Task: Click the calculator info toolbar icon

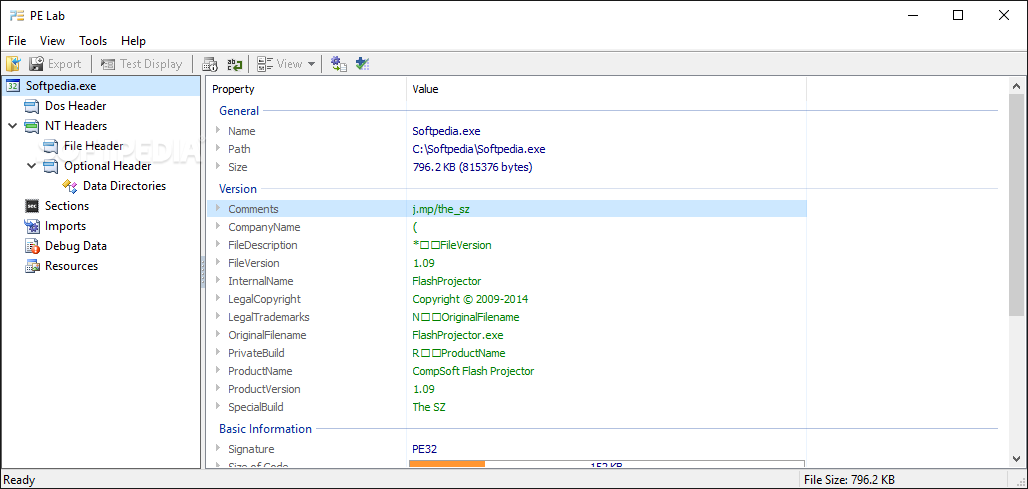Action: pyautogui.click(x=210, y=64)
